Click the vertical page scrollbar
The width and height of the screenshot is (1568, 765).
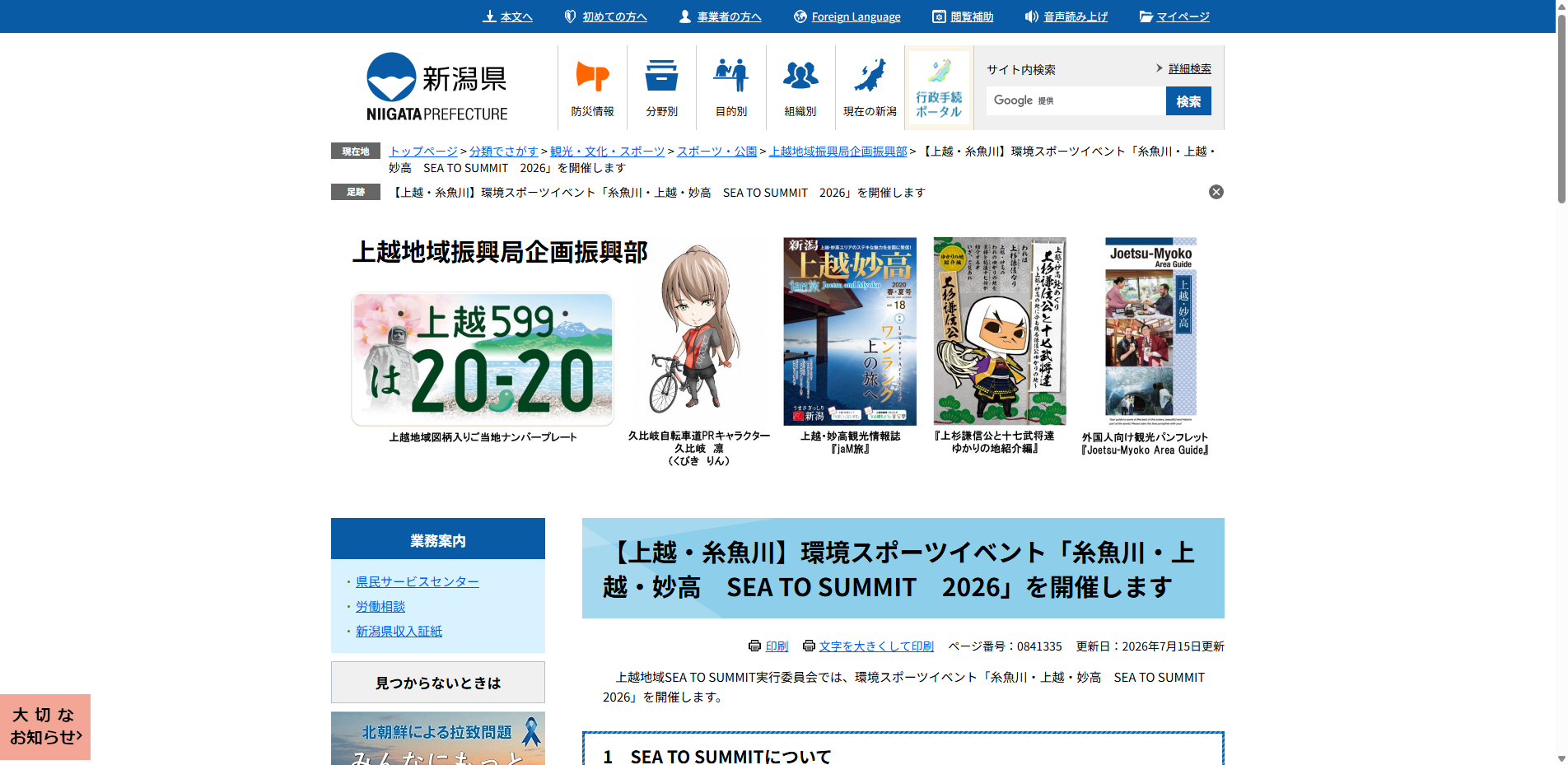[x=1561, y=382]
